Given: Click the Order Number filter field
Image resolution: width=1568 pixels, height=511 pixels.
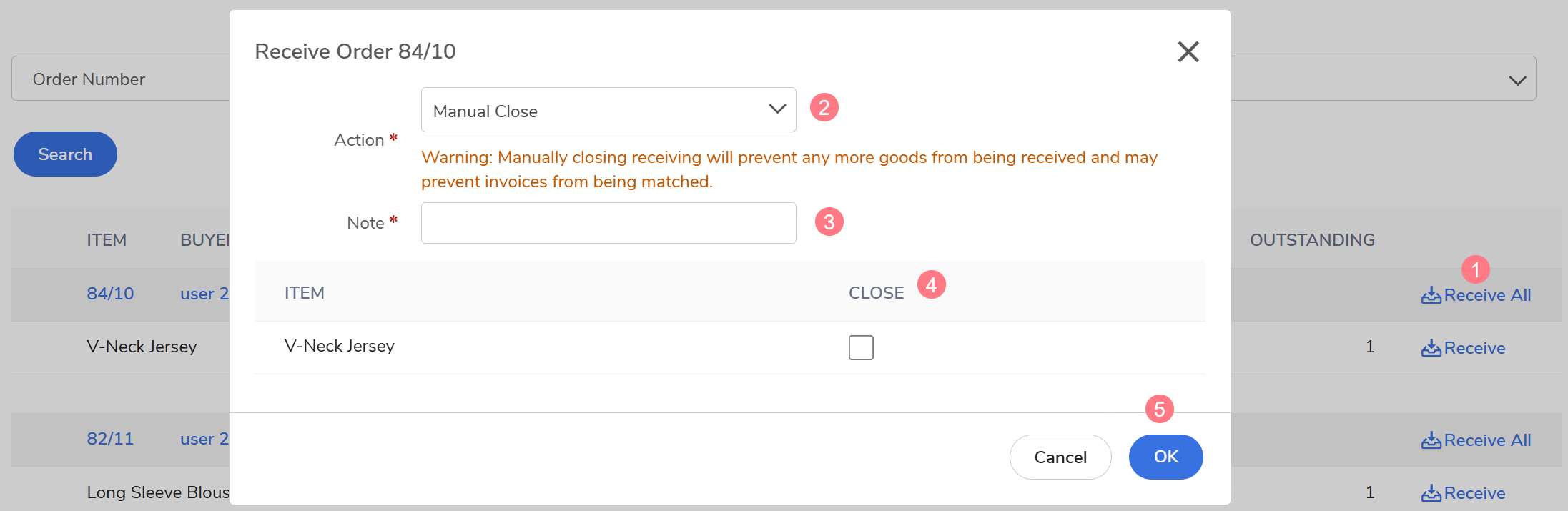Looking at the screenshot, I should [122, 79].
